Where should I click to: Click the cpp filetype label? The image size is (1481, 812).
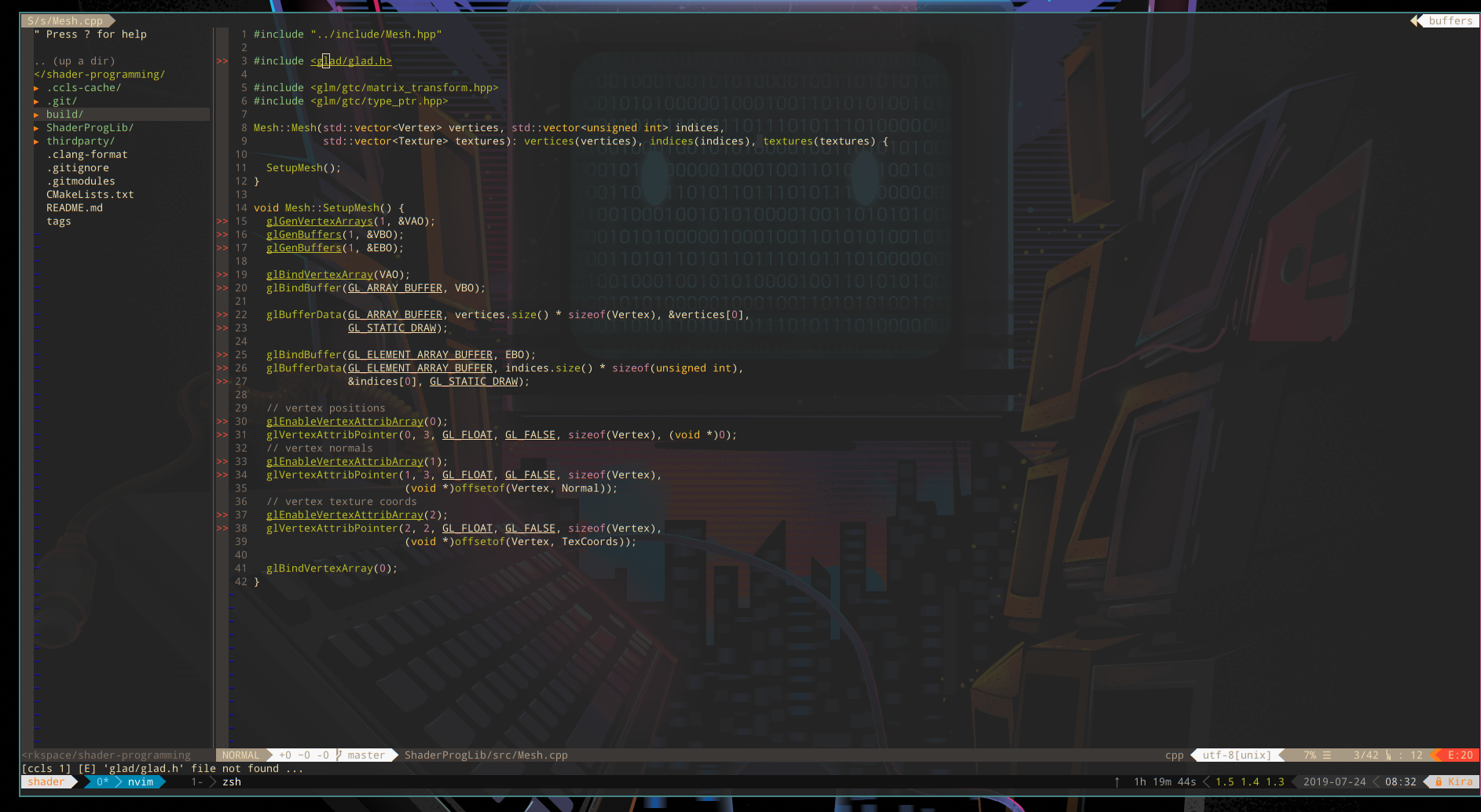(x=1175, y=755)
